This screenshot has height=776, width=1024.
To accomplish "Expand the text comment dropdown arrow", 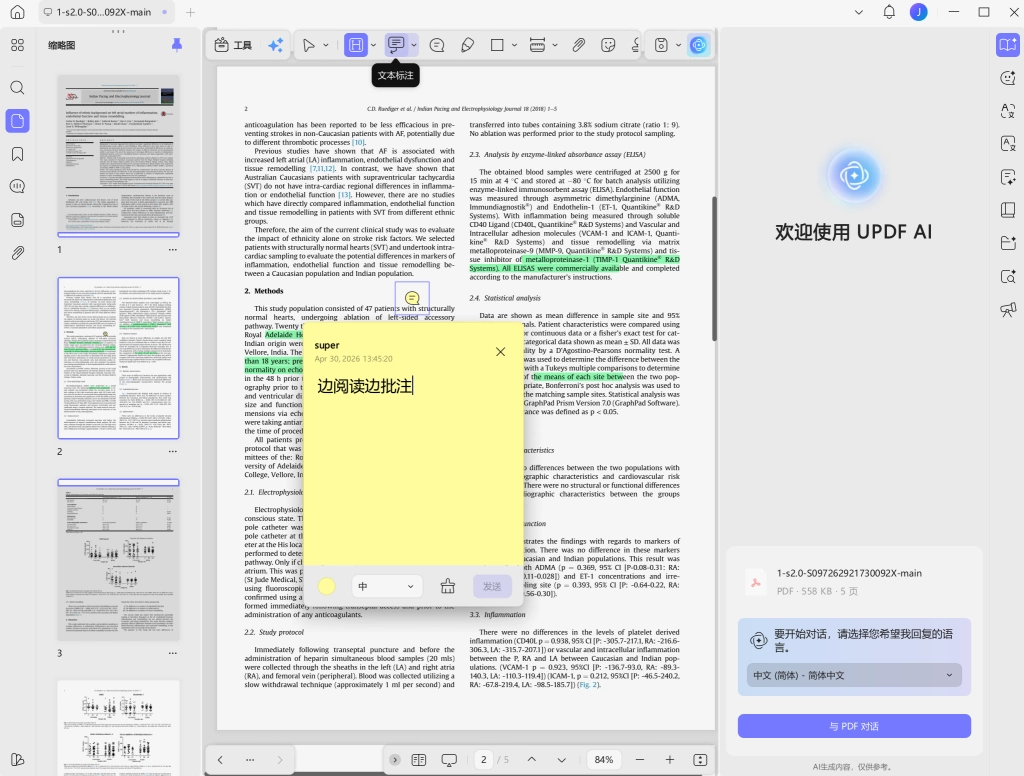I will point(414,45).
